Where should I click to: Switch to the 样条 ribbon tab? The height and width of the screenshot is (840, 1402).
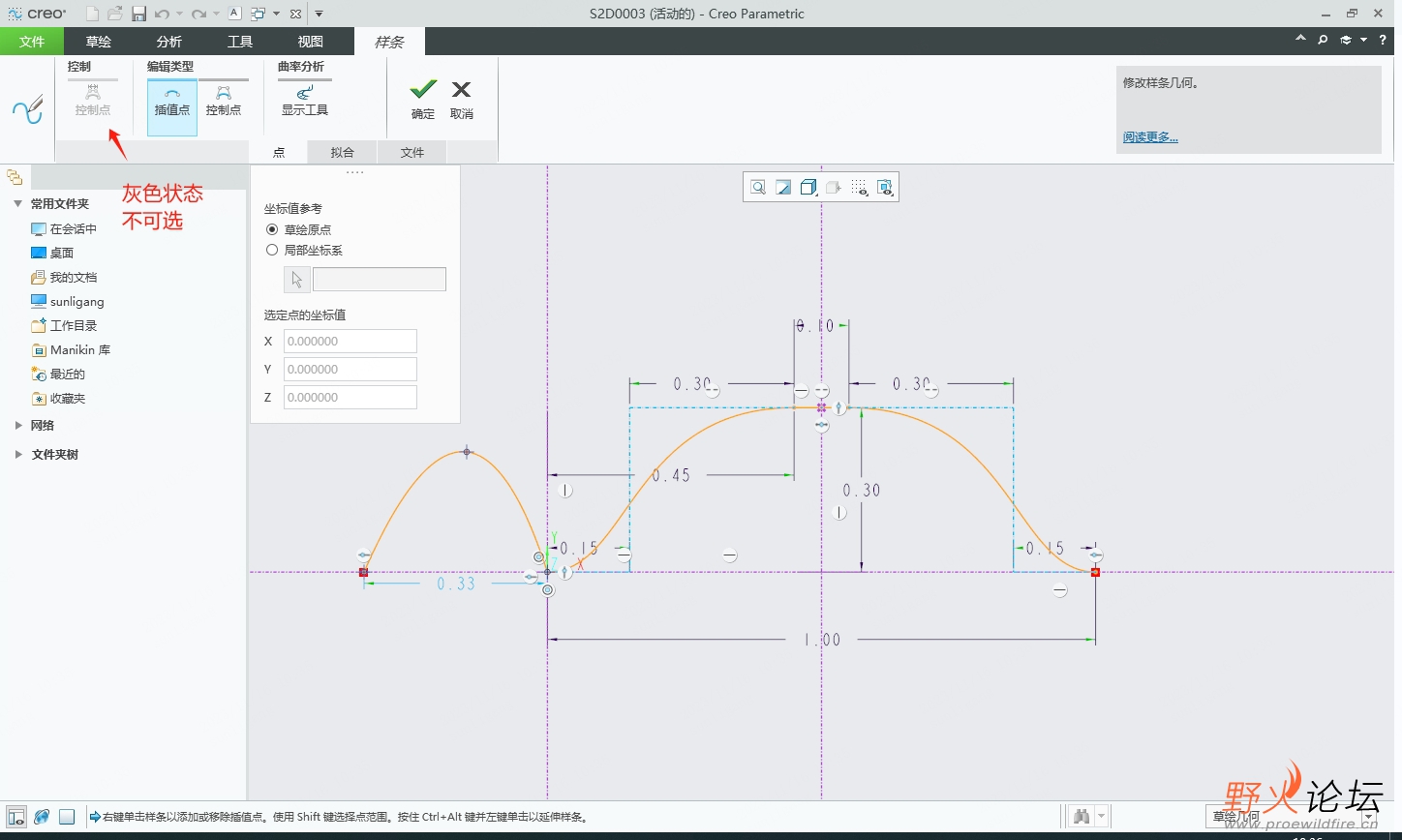pos(389,41)
